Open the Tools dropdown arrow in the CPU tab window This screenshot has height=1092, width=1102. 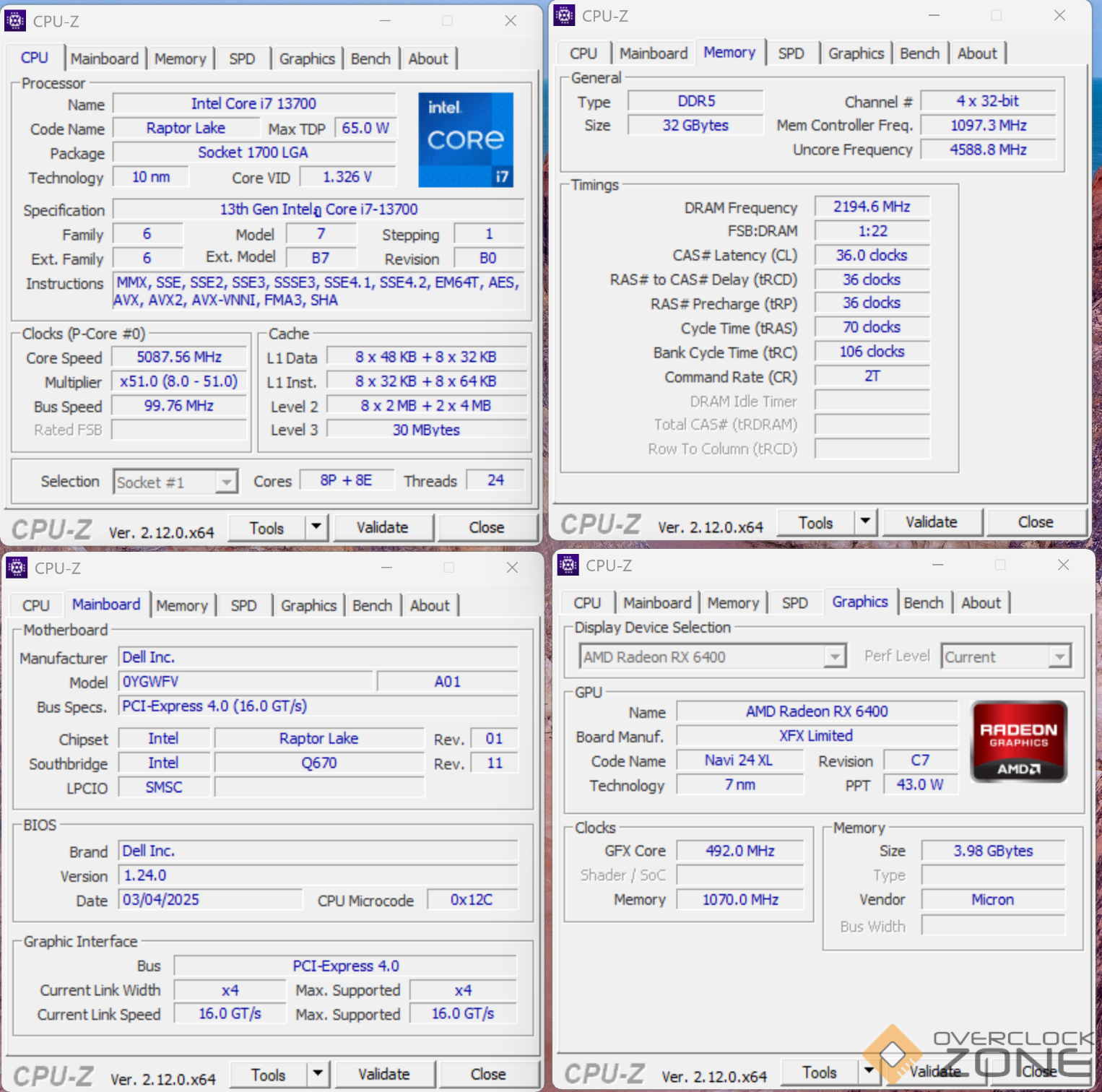tap(316, 527)
